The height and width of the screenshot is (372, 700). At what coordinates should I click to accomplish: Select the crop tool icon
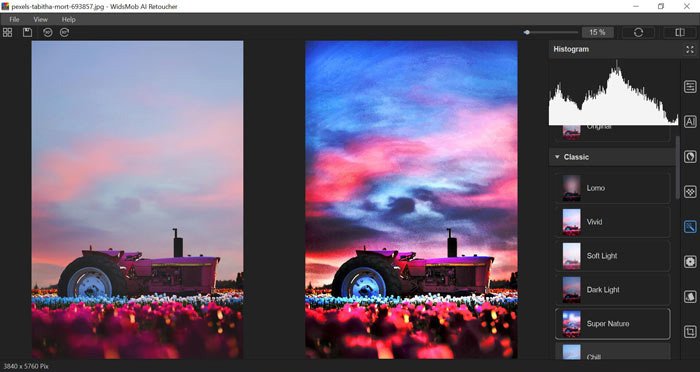(x=690, y=332)
